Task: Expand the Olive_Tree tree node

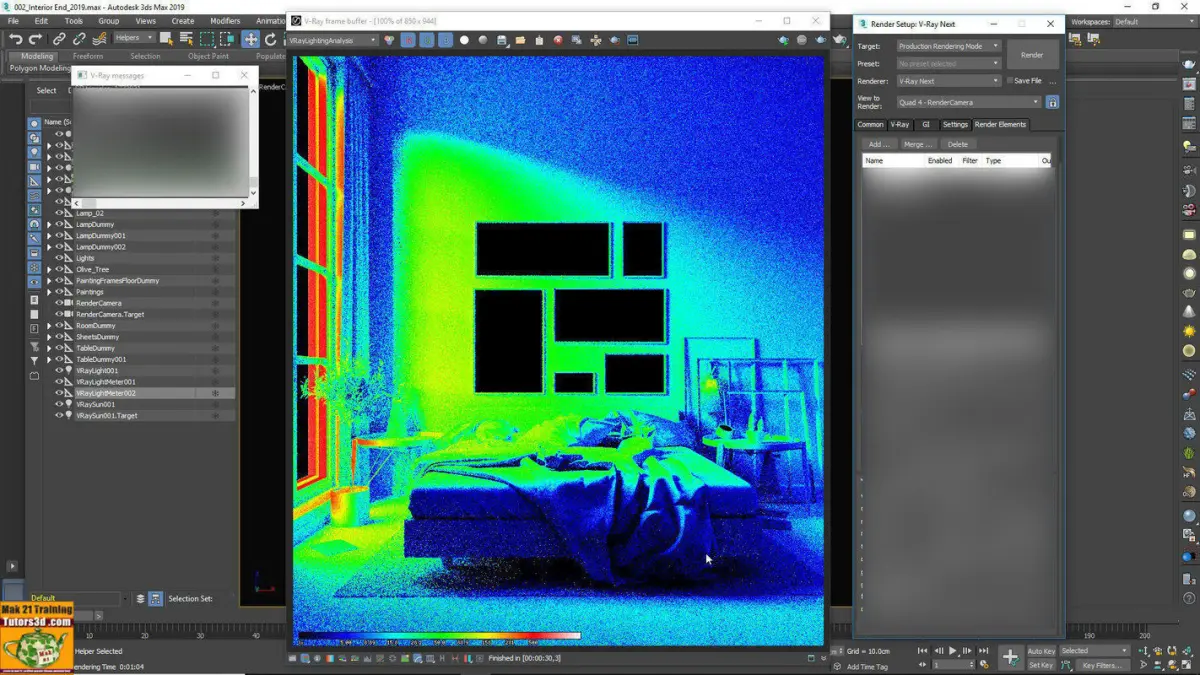Action: point(49,270)
